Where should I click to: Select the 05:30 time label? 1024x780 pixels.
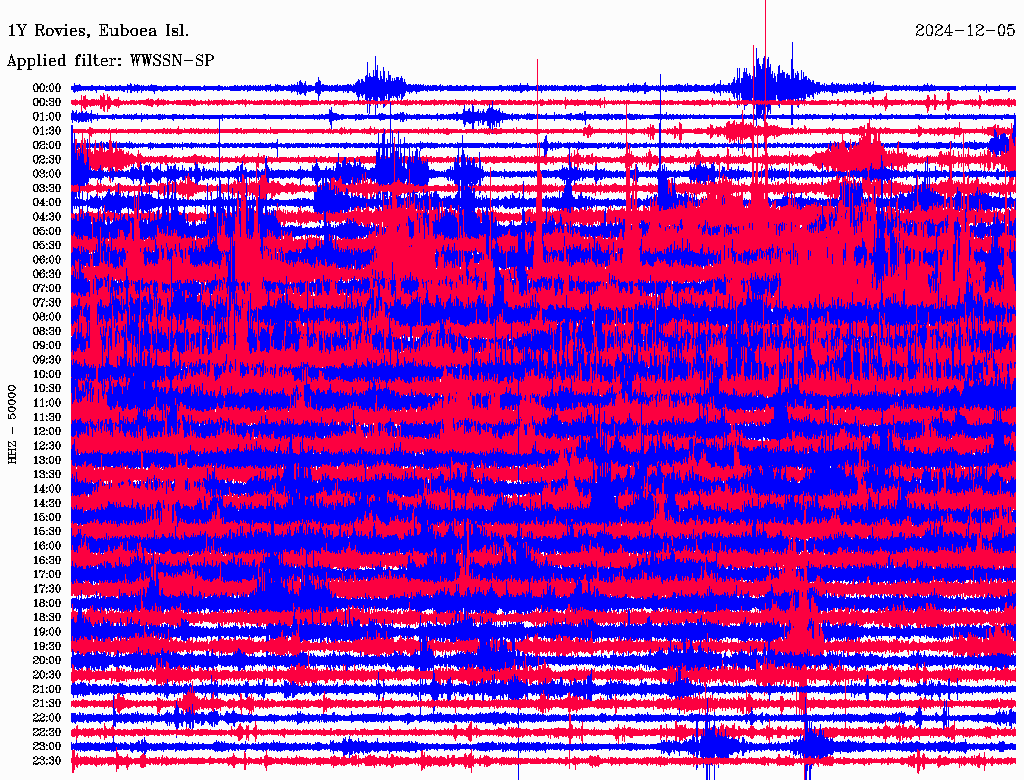(47, 245)
